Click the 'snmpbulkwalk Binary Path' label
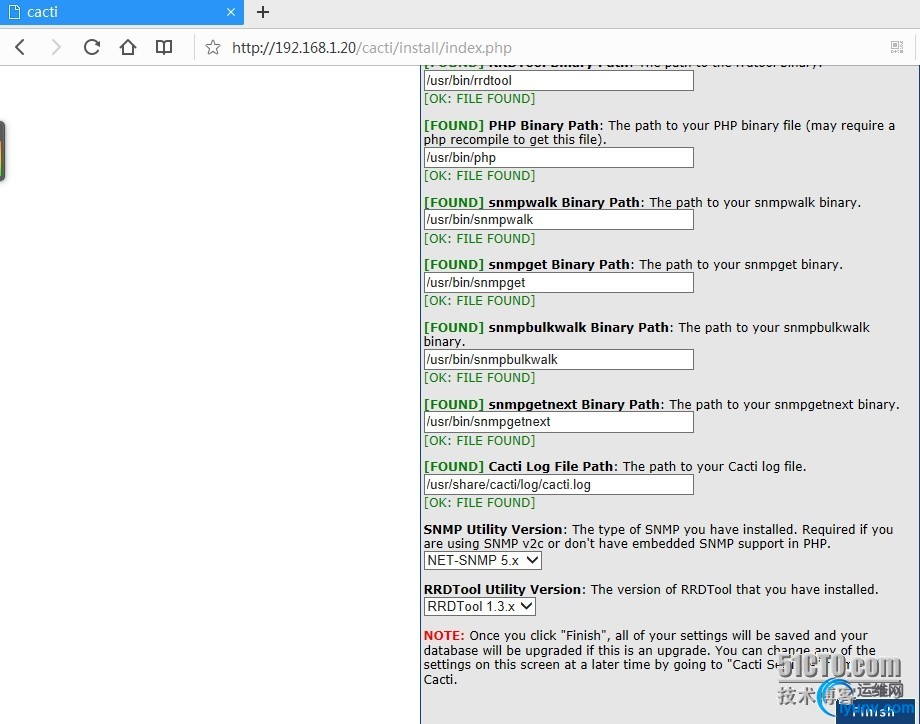The image size is (920, 724). pos(579,327)
